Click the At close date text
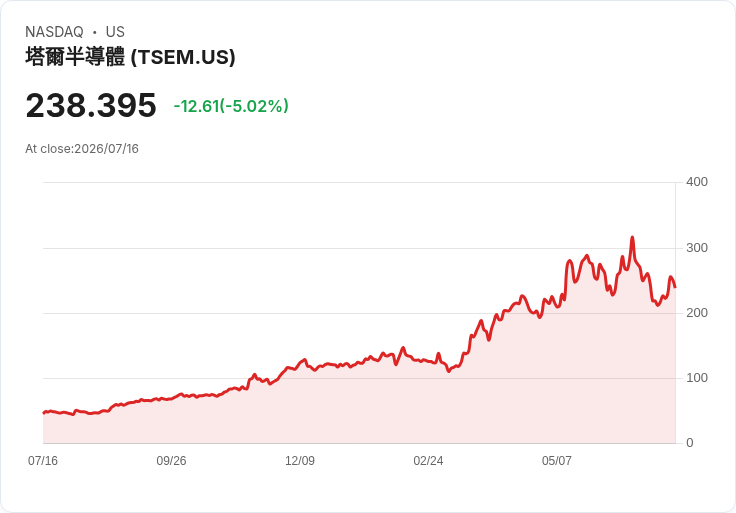This screenshot has width=736, height=513. pyautogui.click(x=82, y=149)
